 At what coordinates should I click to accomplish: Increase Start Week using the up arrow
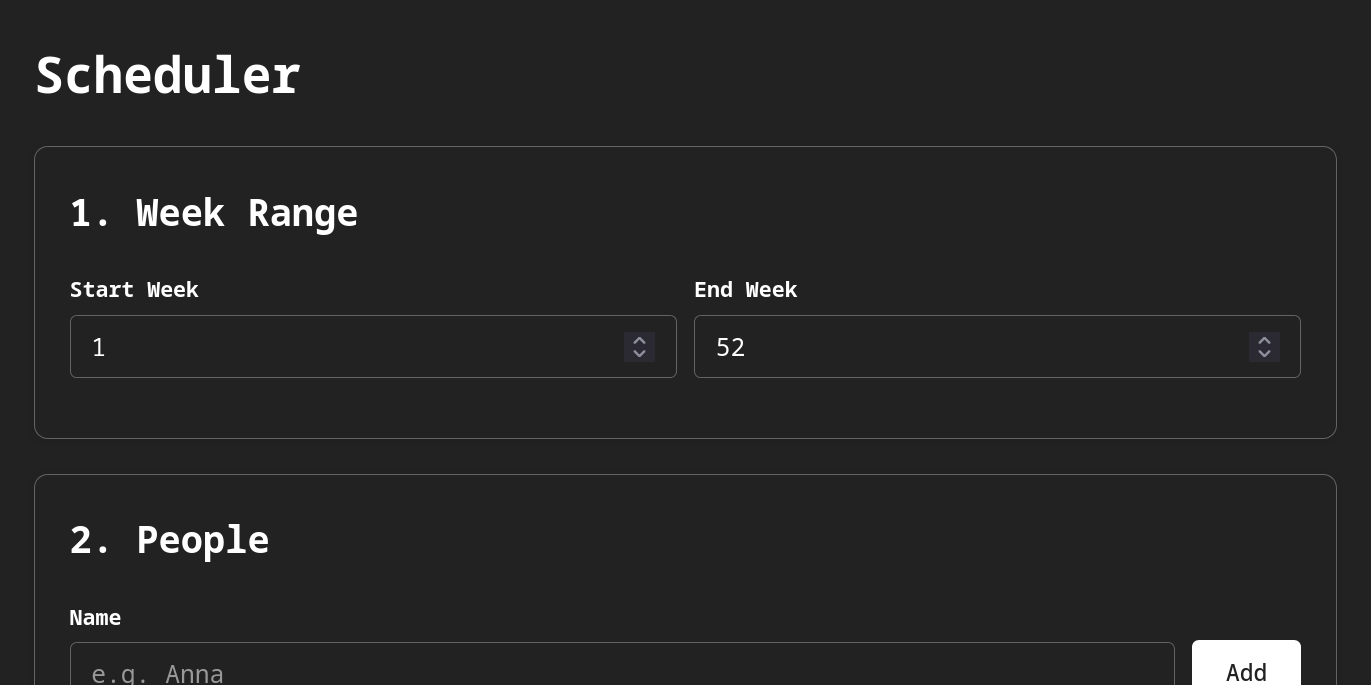[639, 340]
